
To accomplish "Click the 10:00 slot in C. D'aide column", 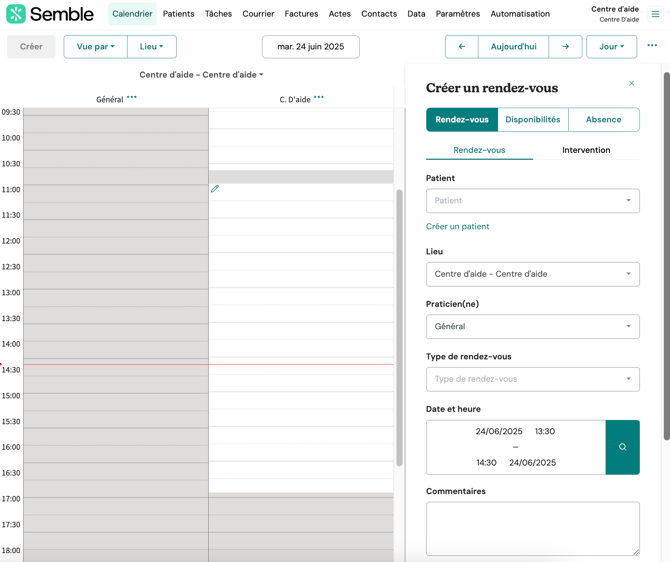I will pyautogui.click(x=301, y=138).
